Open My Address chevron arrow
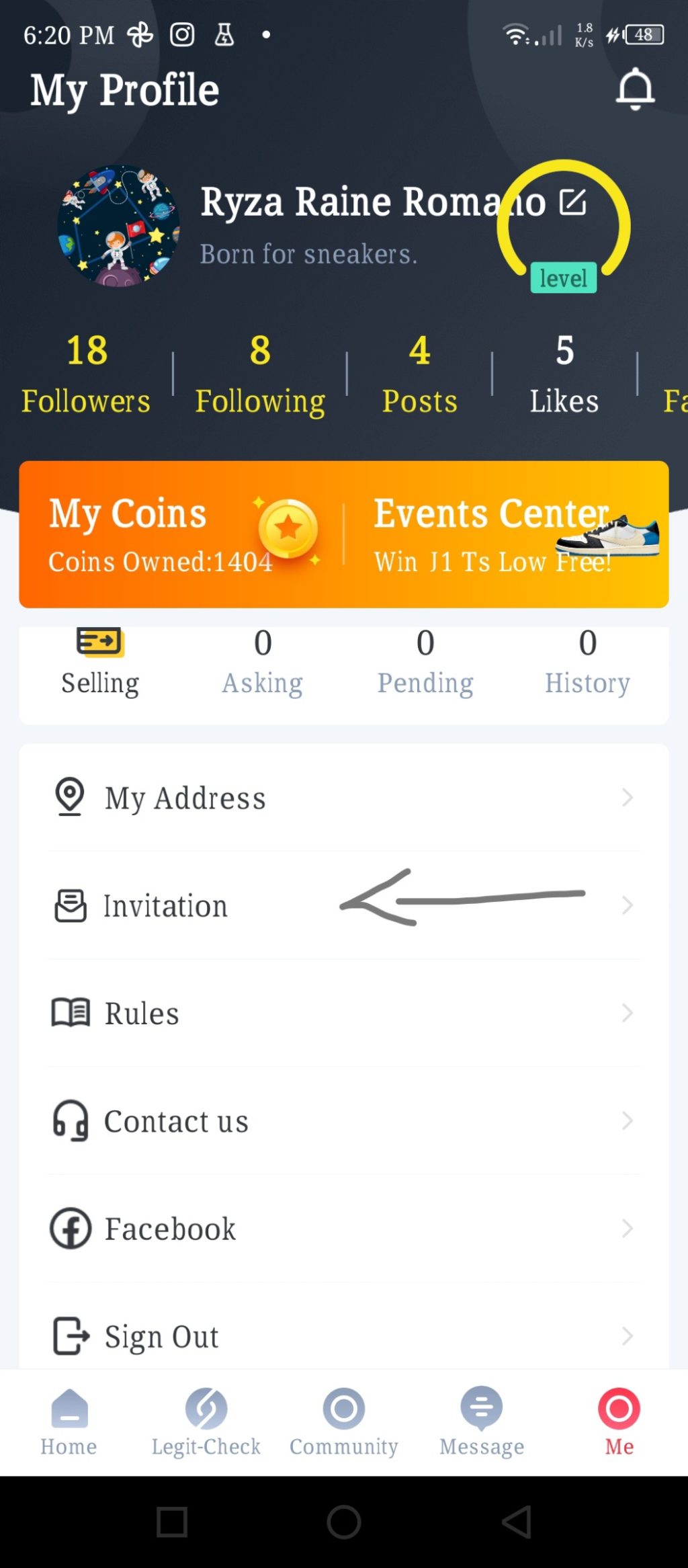 tap(627, 798)
